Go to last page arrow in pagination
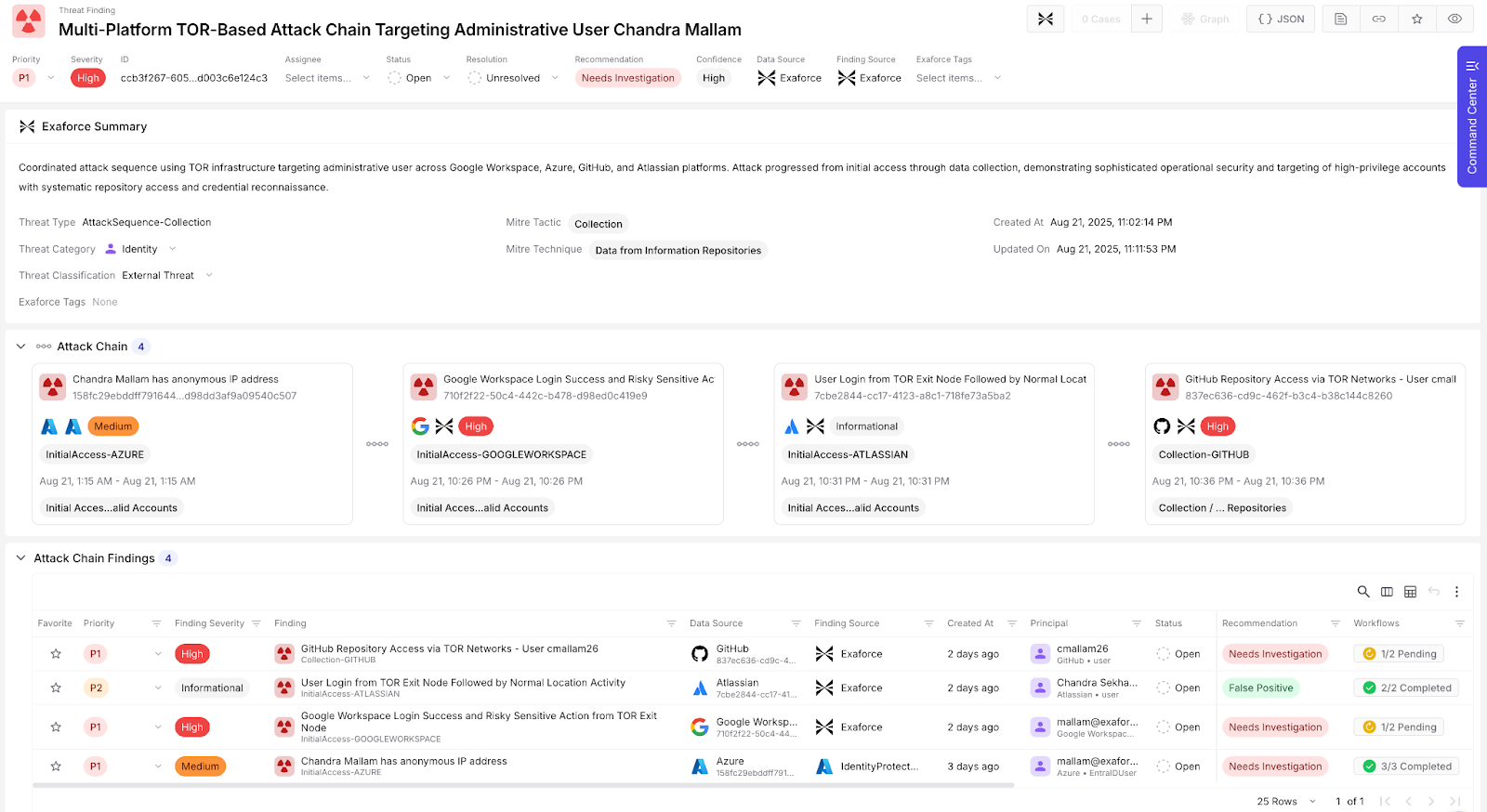Image resolution: width=1487 pixels, height=812 pixels. pyautogui.click(x=1454, y=801)
